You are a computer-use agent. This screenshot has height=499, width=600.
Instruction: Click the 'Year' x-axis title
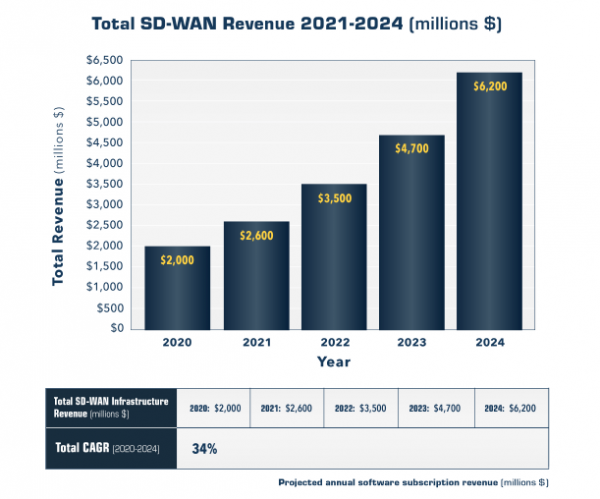(334, 362)
